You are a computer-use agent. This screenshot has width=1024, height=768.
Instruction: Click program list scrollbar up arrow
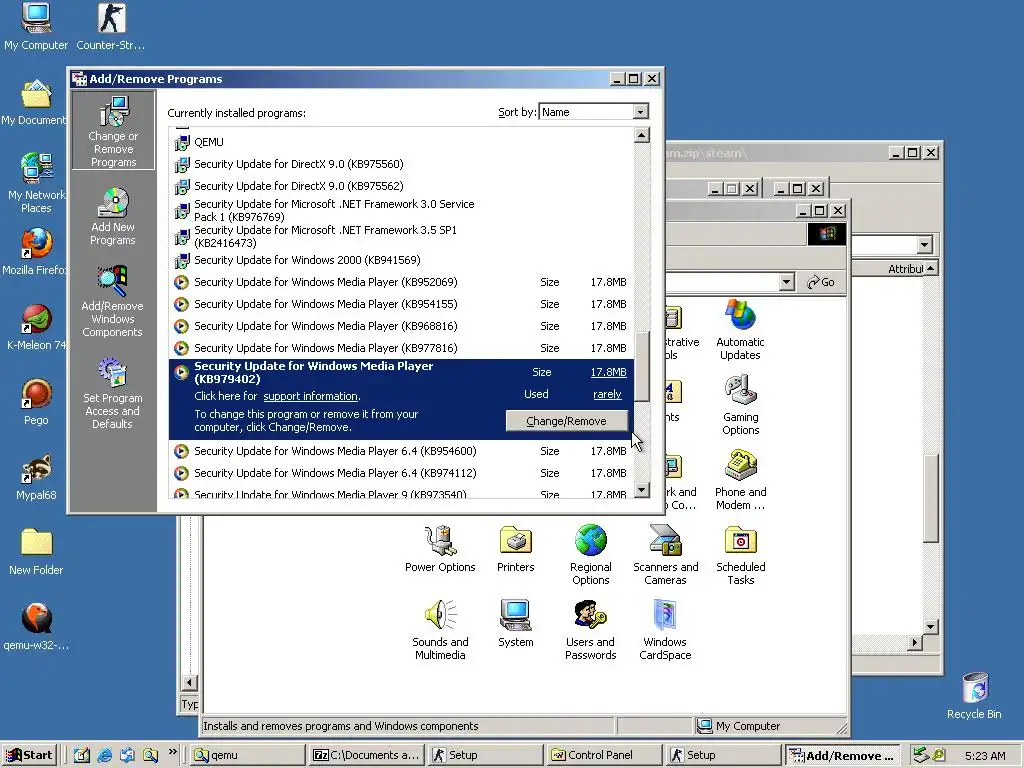click(x=642, y=135)
